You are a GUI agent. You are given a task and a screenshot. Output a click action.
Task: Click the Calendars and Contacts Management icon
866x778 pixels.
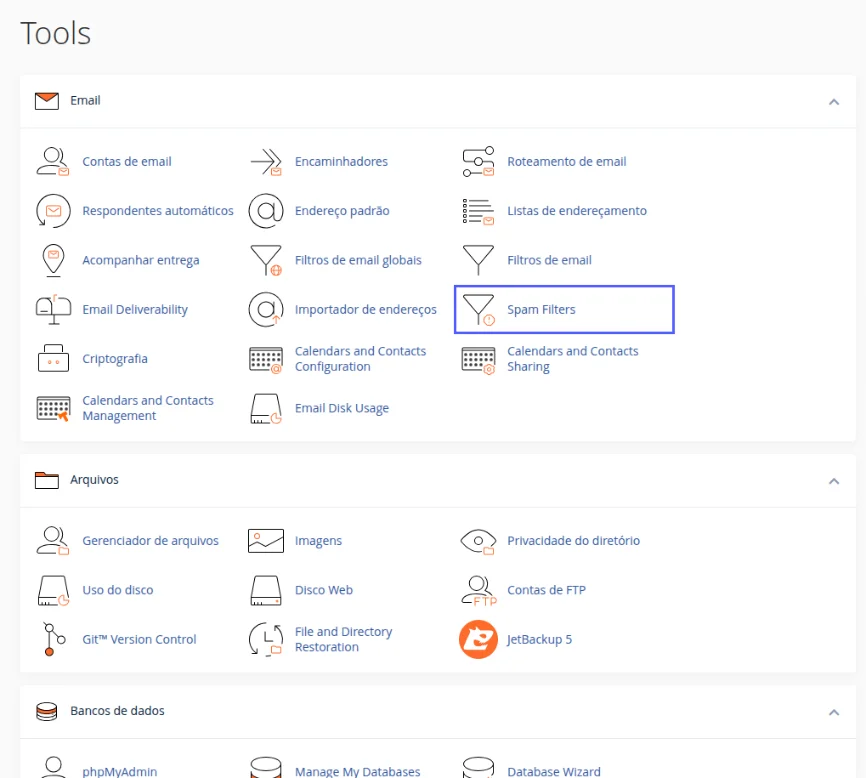coord(53,409)
